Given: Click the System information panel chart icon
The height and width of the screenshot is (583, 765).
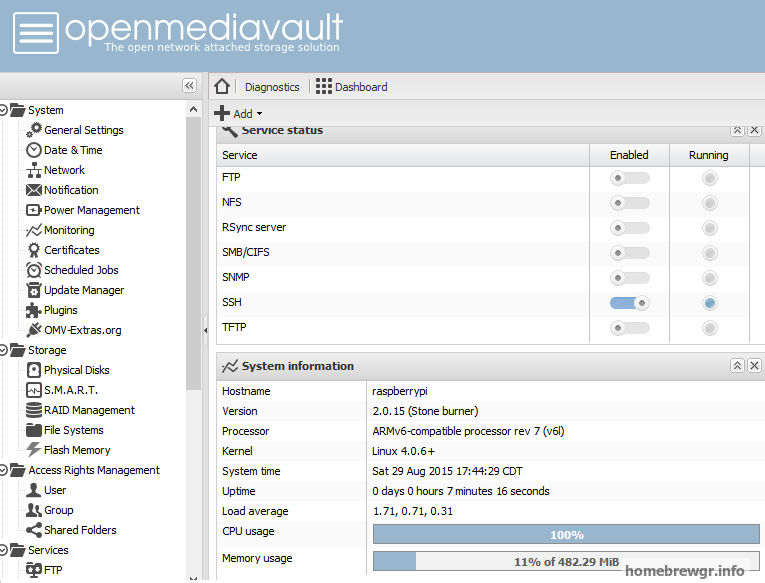Looking at the screenshot, I should click(x=230, y=366).
